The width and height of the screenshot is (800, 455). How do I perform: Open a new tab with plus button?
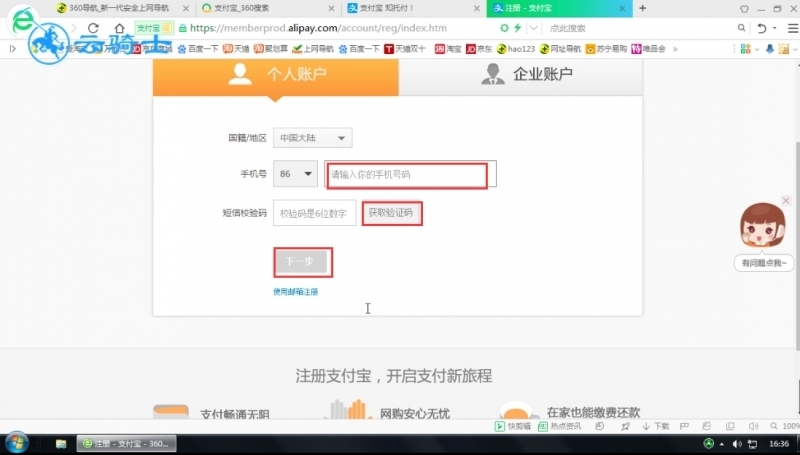tap(642, 8)
